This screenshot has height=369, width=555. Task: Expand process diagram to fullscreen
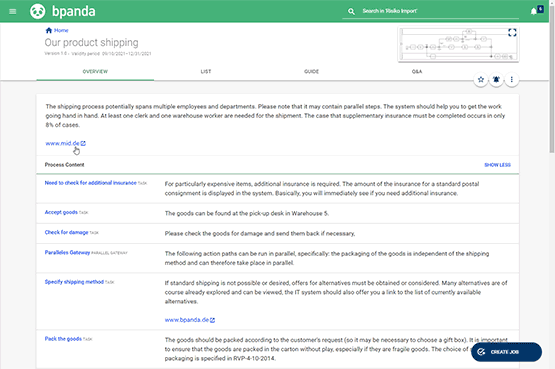512,33
